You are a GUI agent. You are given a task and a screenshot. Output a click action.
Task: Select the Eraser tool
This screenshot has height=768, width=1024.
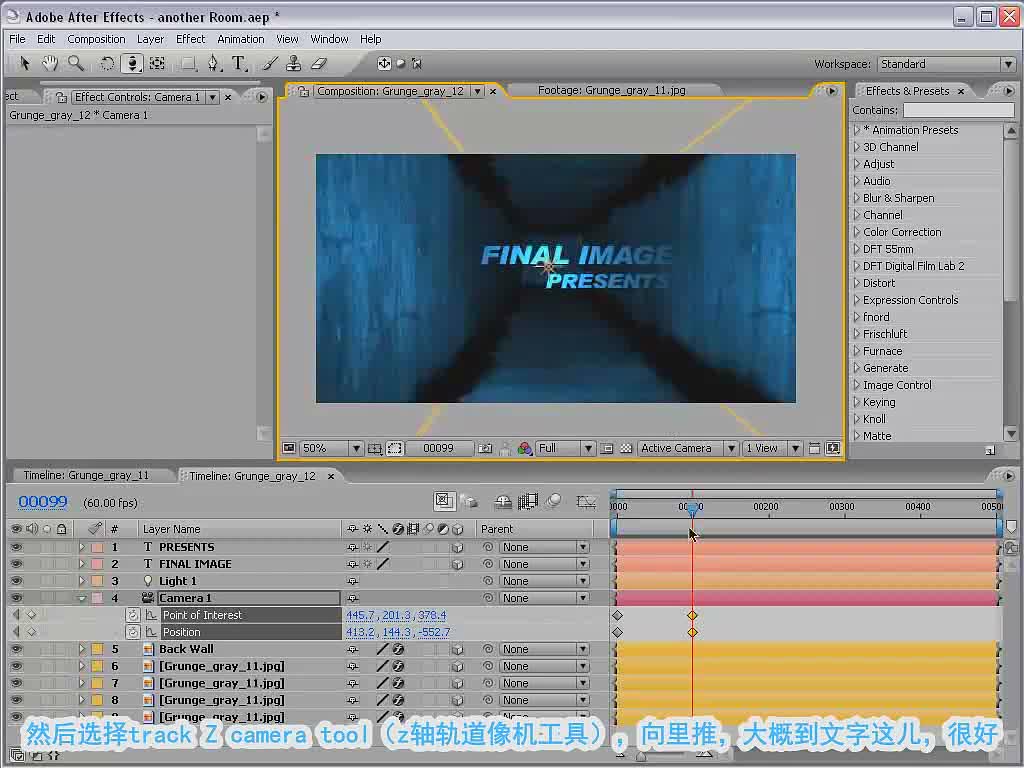pyautogui.click(x=319, y=63)
